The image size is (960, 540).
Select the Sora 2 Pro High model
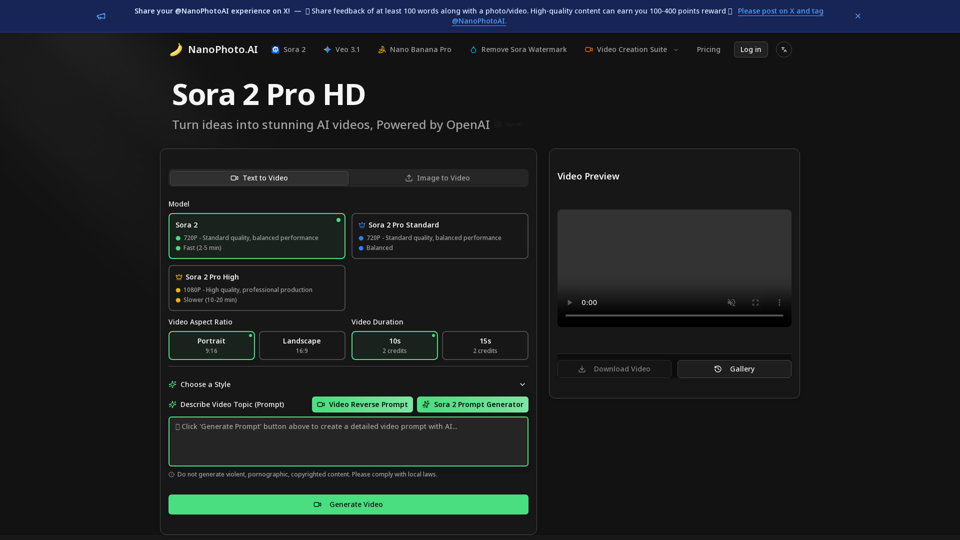[257, 288]
